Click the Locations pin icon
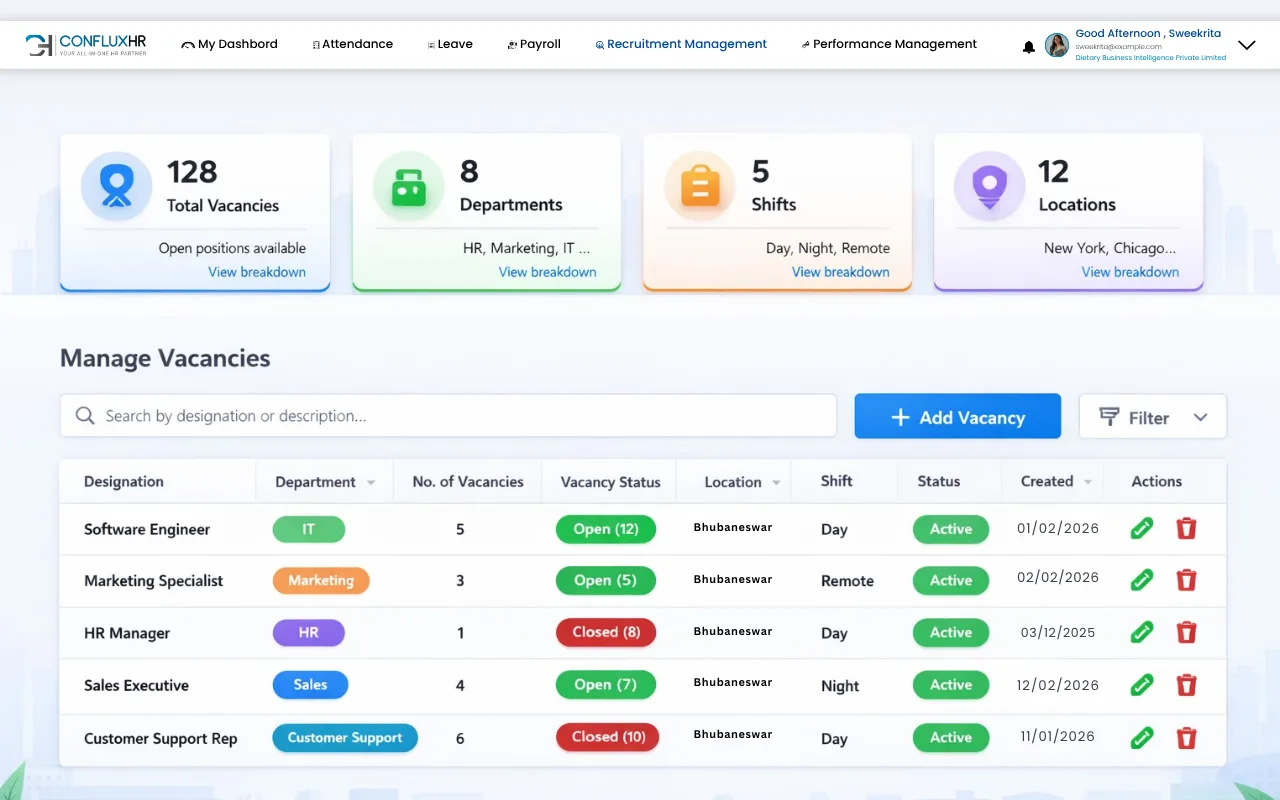 (990, 186)
